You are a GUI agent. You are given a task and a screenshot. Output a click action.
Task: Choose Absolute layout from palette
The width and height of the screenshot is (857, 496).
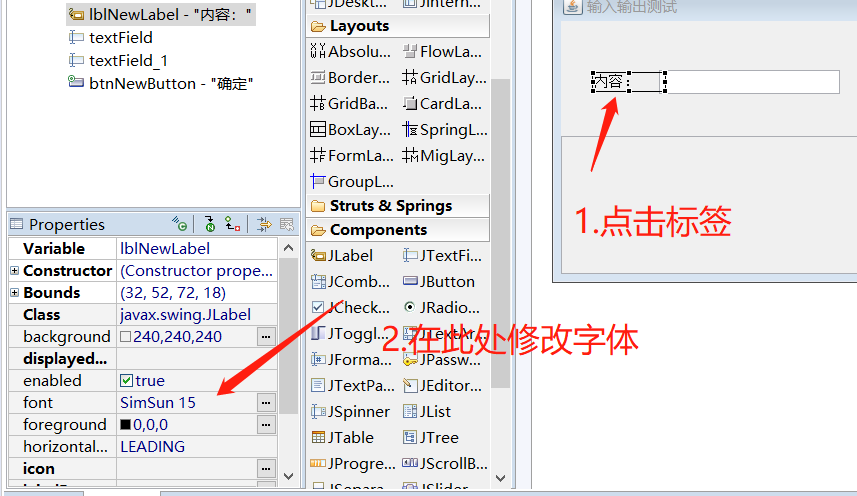pos(350,51)
